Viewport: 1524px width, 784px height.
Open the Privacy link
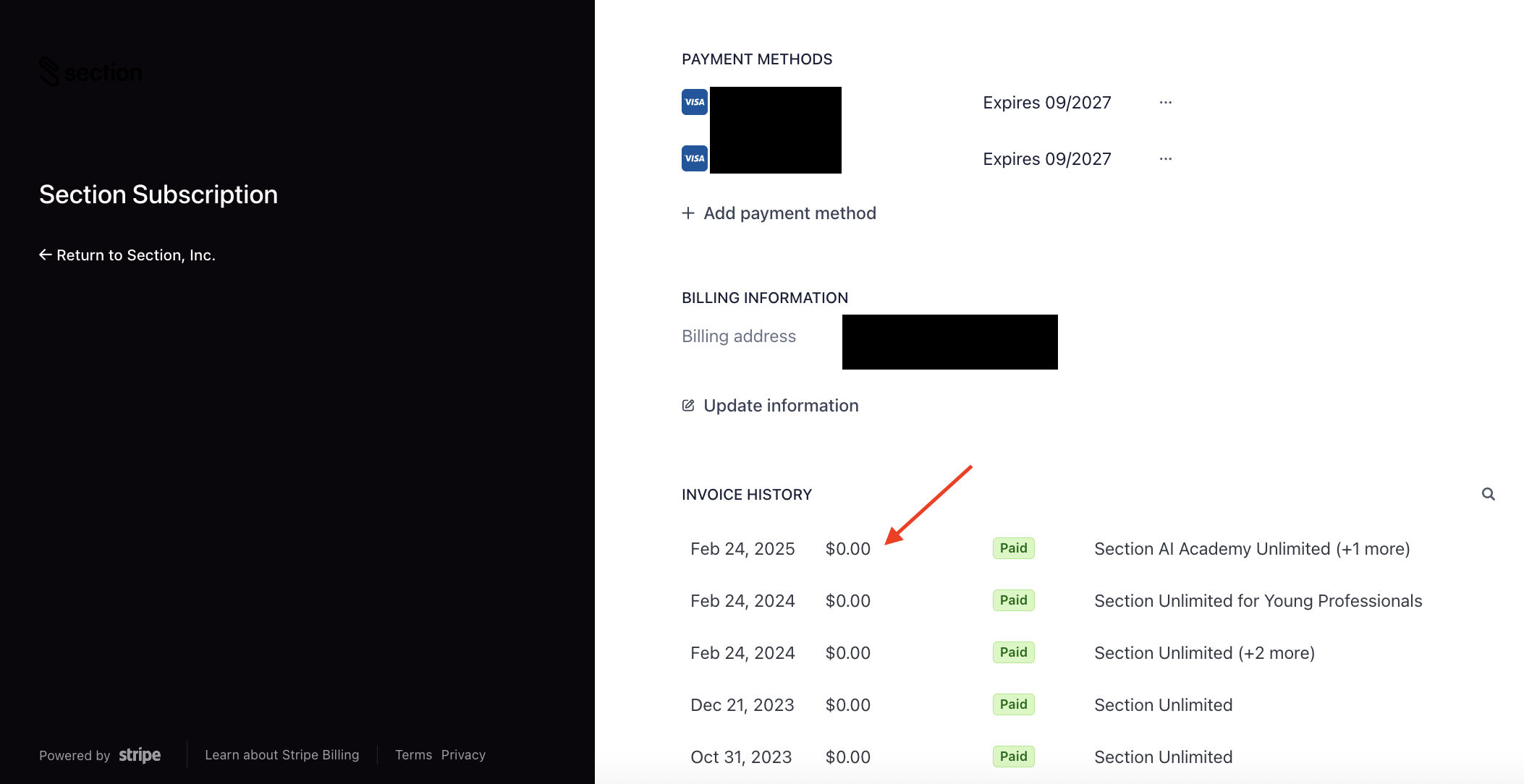(x=463, y=755)
